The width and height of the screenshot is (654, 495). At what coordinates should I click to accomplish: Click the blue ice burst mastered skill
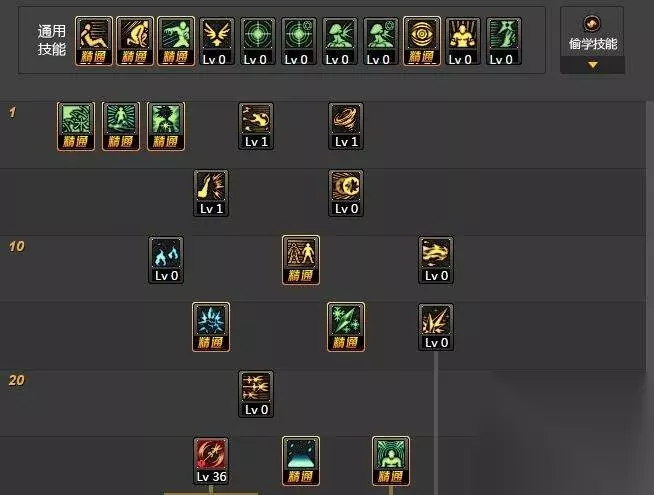click(211, 327)
